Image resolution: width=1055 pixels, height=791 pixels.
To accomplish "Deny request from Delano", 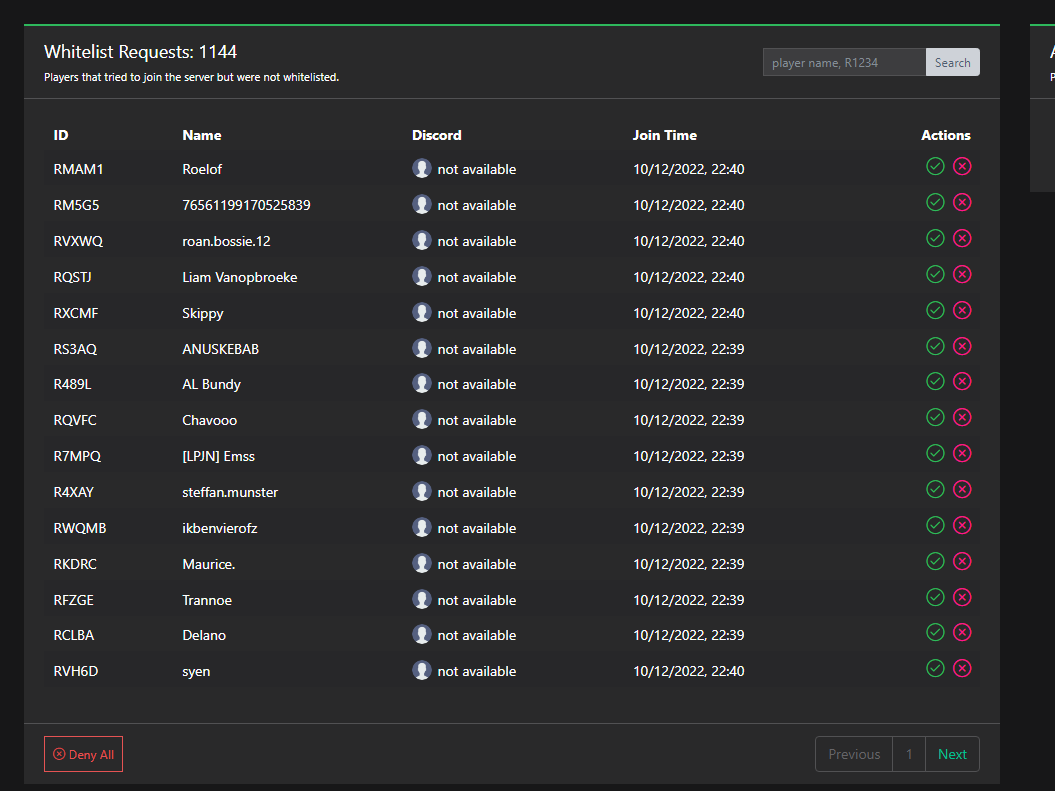I will [962, 632].
